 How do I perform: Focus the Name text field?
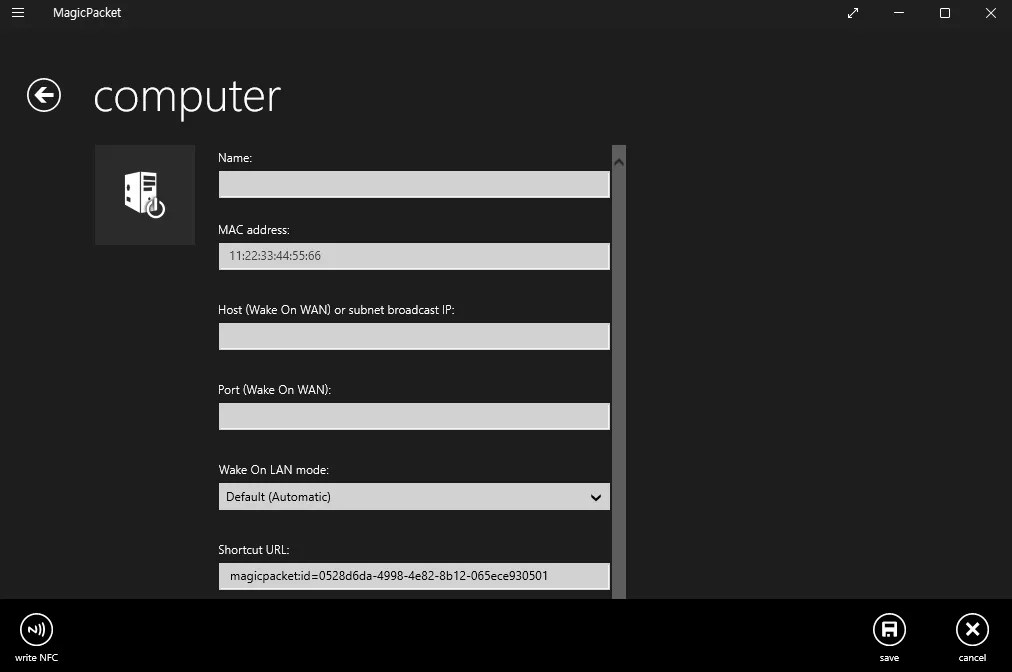pos(413,184)
